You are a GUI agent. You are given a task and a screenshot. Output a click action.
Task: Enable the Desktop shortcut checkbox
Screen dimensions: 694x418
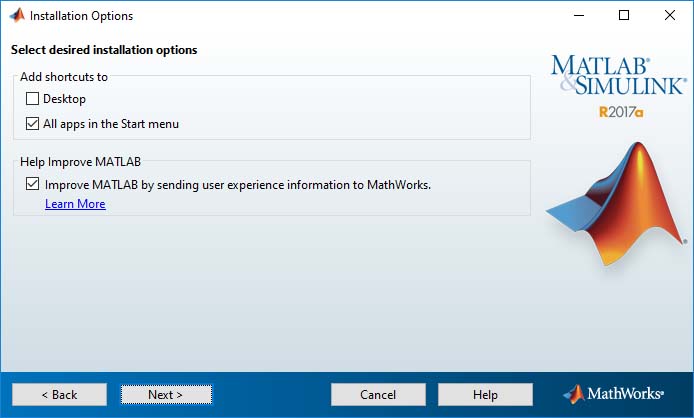pos(32,98)
